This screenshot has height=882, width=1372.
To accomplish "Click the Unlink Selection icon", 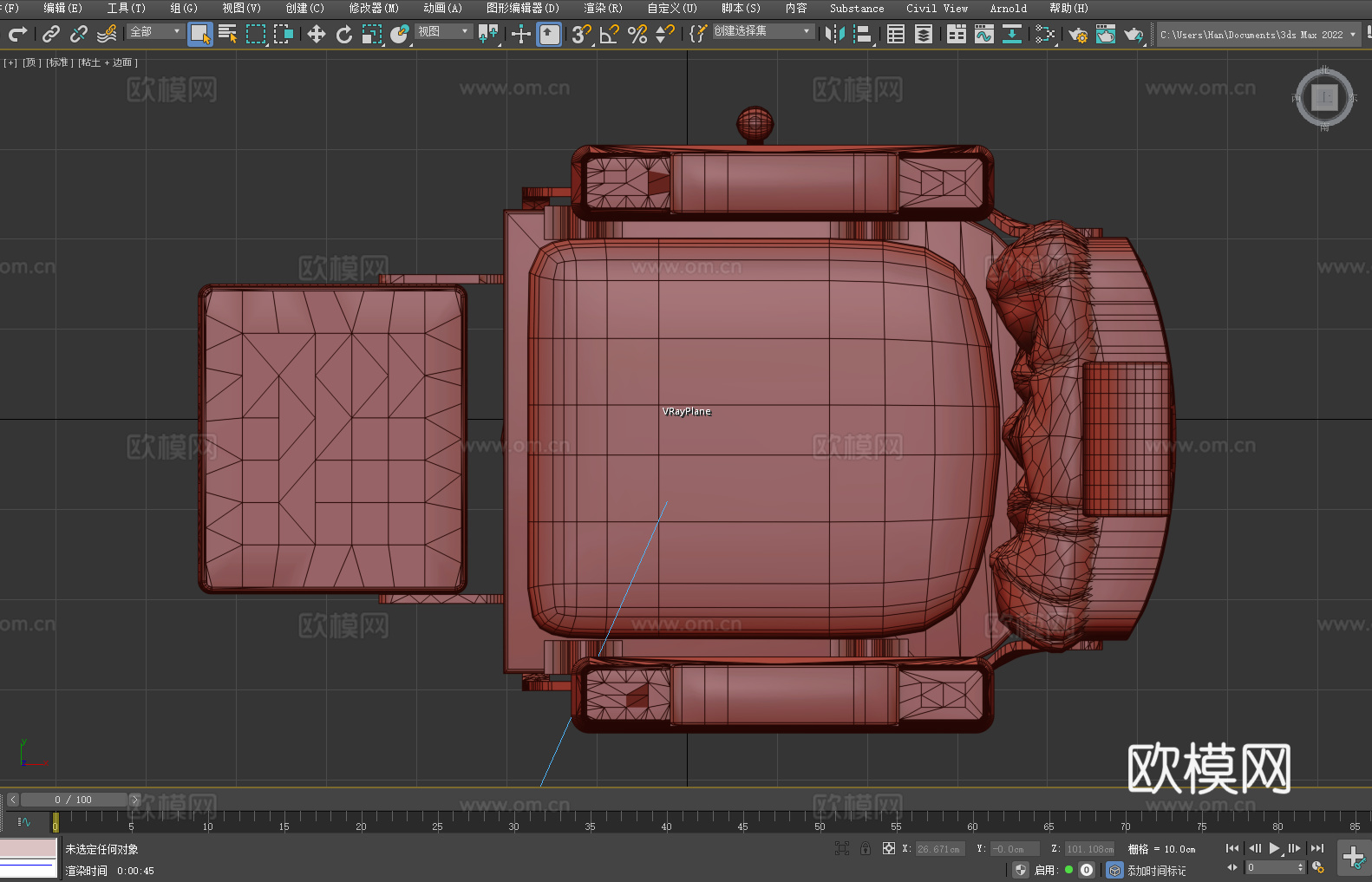I will click(x=79, y=34).
